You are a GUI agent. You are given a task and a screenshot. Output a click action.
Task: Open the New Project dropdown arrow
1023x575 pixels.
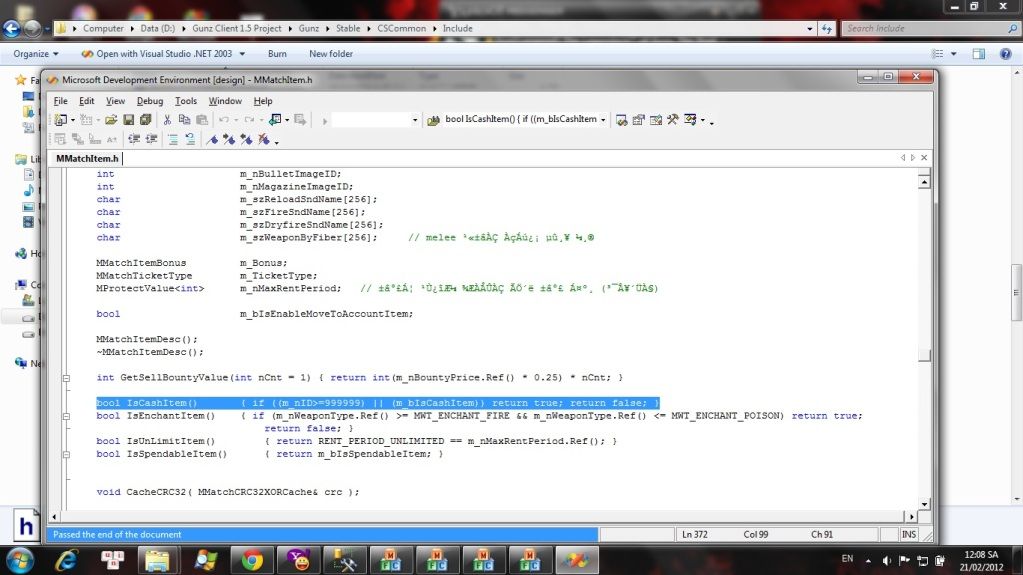pyautogui.click(x=74, y=120)
